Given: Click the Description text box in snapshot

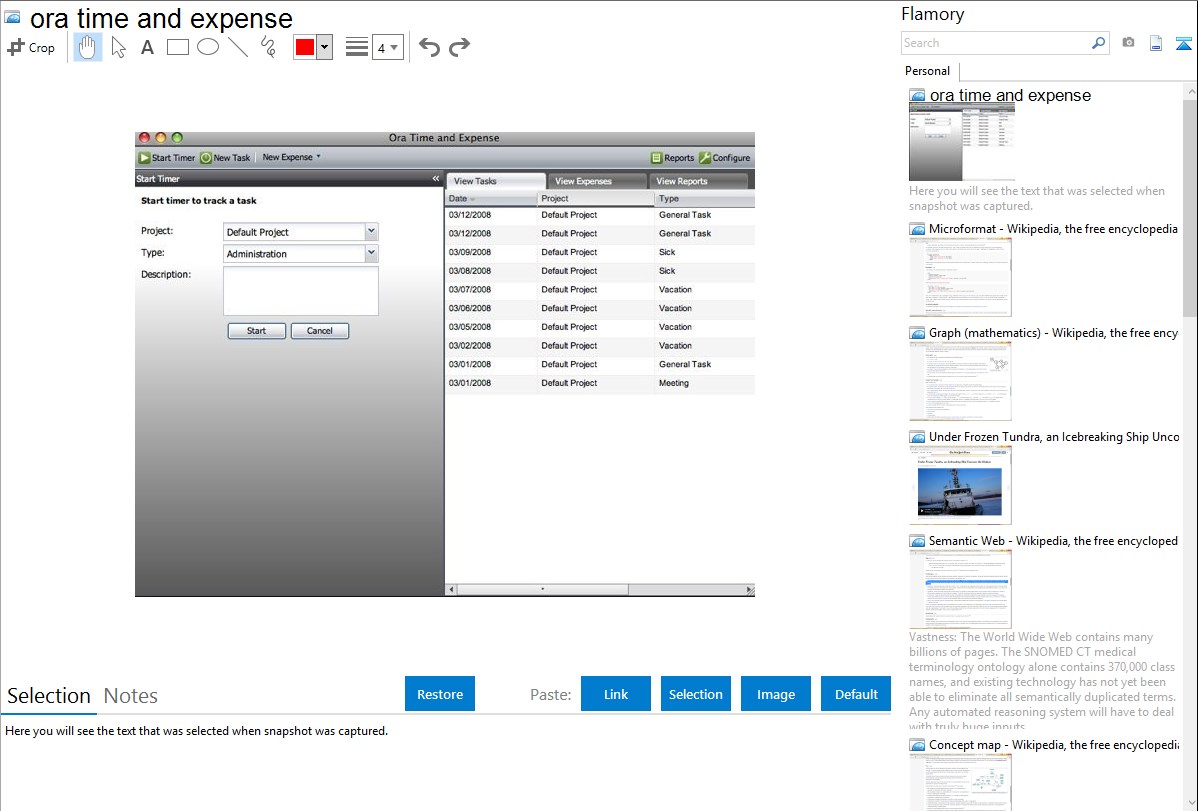Looking at the screenshot, I should point(300,290).
